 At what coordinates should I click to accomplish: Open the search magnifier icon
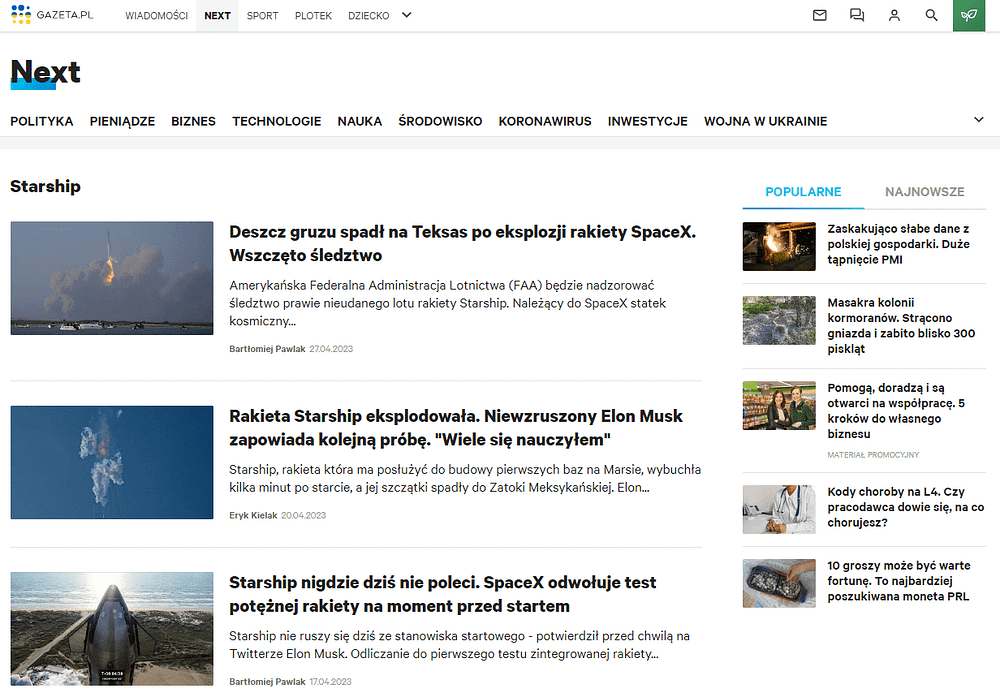(931, 15)
